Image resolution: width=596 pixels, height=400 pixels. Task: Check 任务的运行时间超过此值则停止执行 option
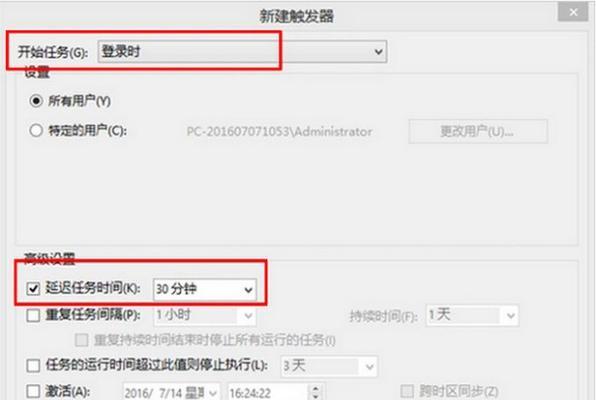[x=33, y=366]
